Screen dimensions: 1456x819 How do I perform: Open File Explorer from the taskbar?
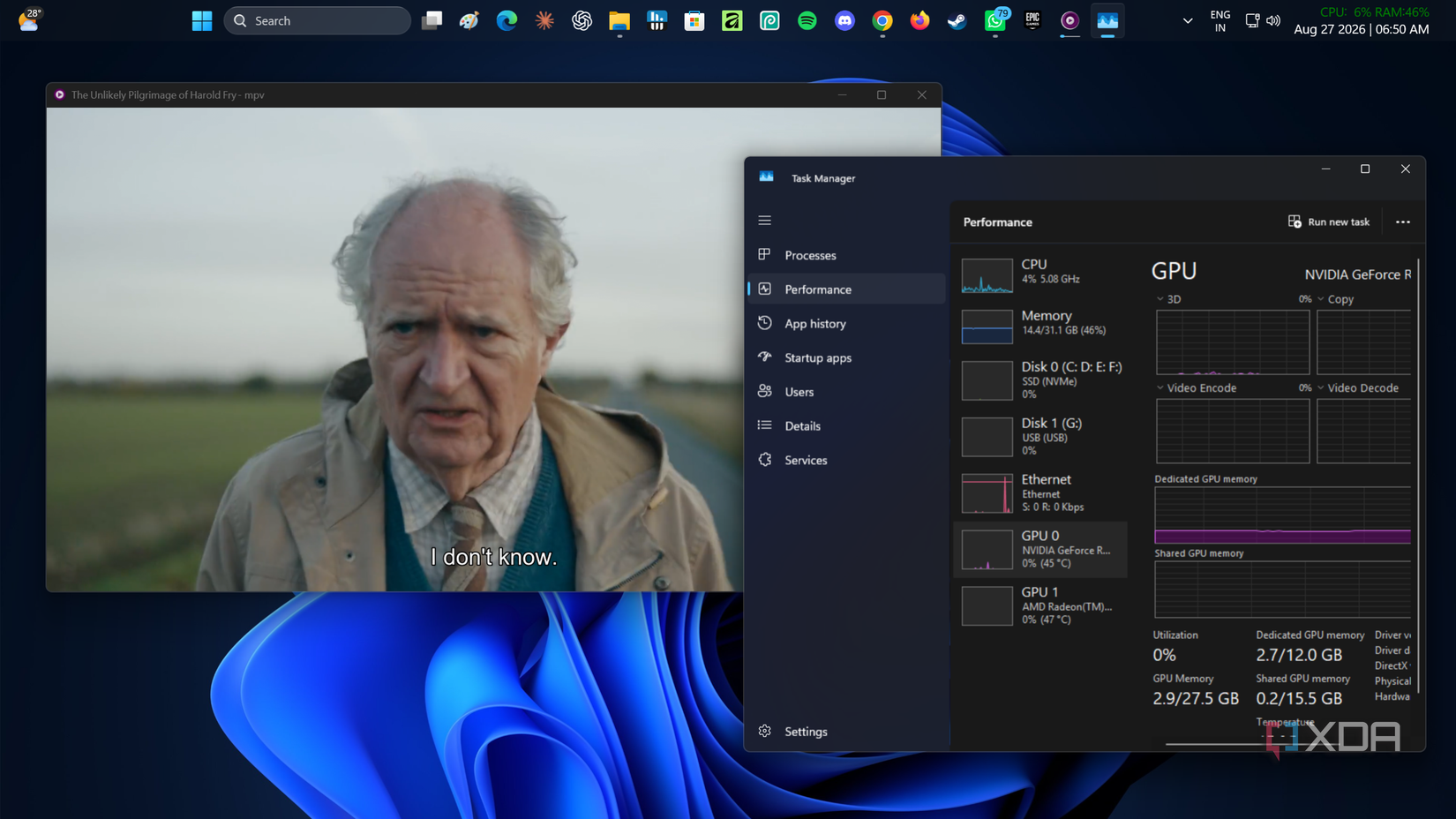tap(619, 20)
